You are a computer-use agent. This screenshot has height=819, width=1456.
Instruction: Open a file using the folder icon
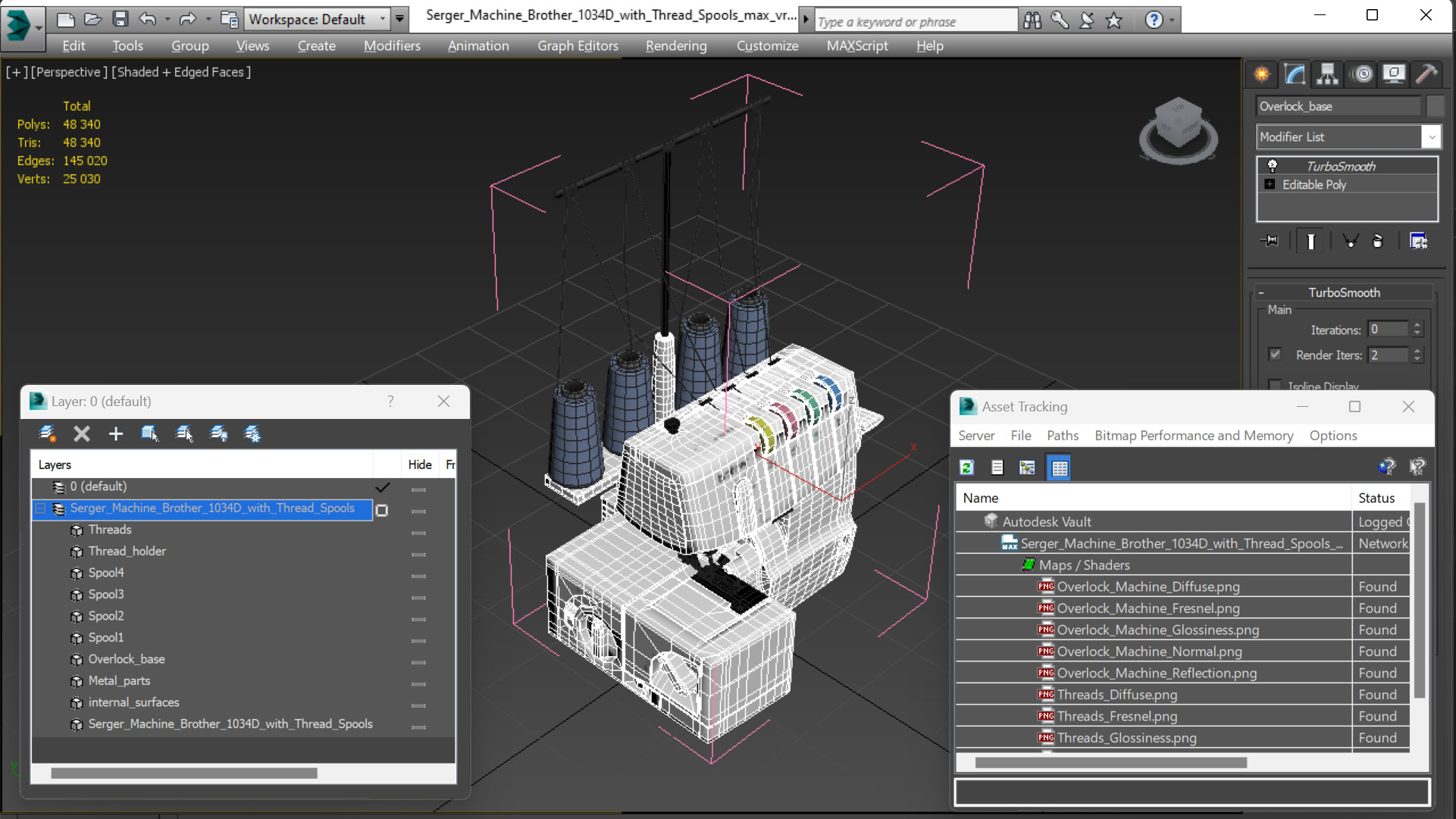[x=92, y=19]
